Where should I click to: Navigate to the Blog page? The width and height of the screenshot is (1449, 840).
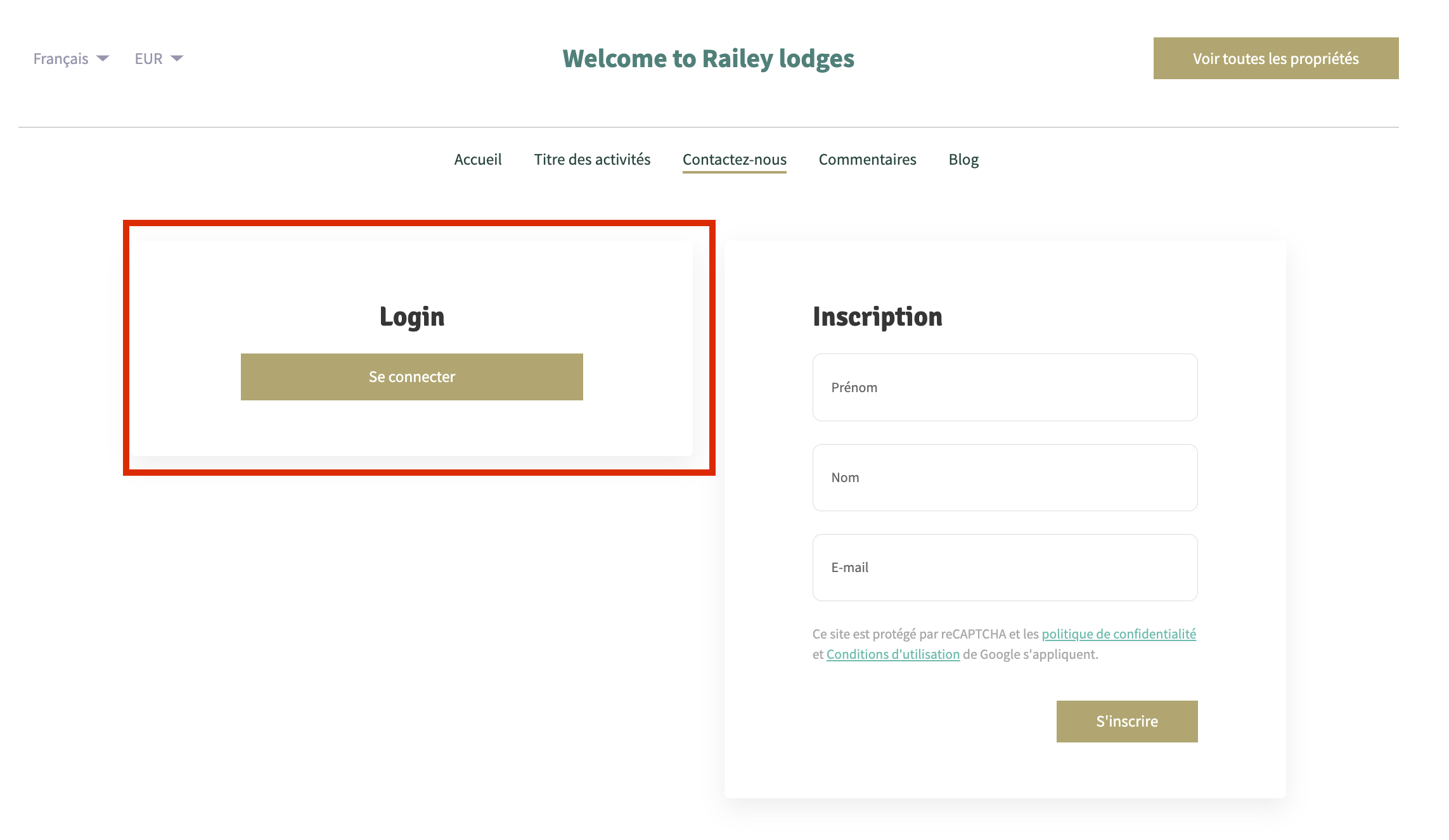pos(963,160)
